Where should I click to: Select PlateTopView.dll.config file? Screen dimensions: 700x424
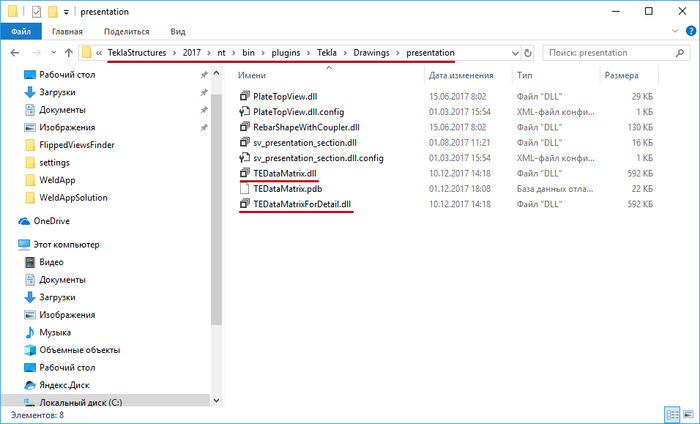pos(298,112)
